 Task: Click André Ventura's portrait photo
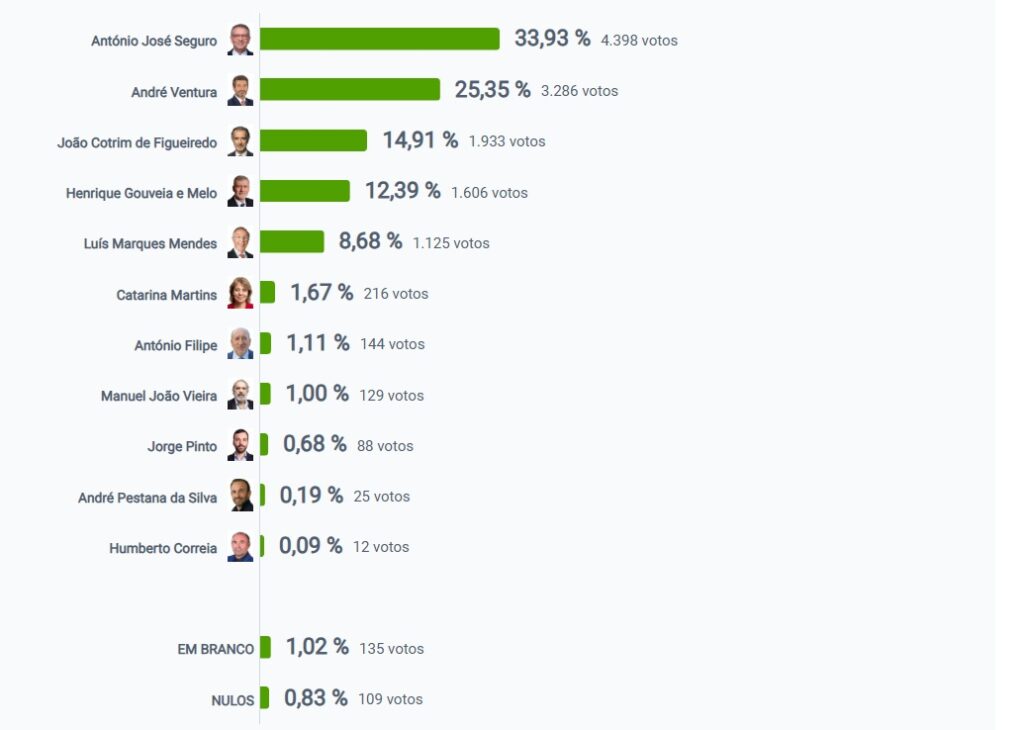[240, 91]
